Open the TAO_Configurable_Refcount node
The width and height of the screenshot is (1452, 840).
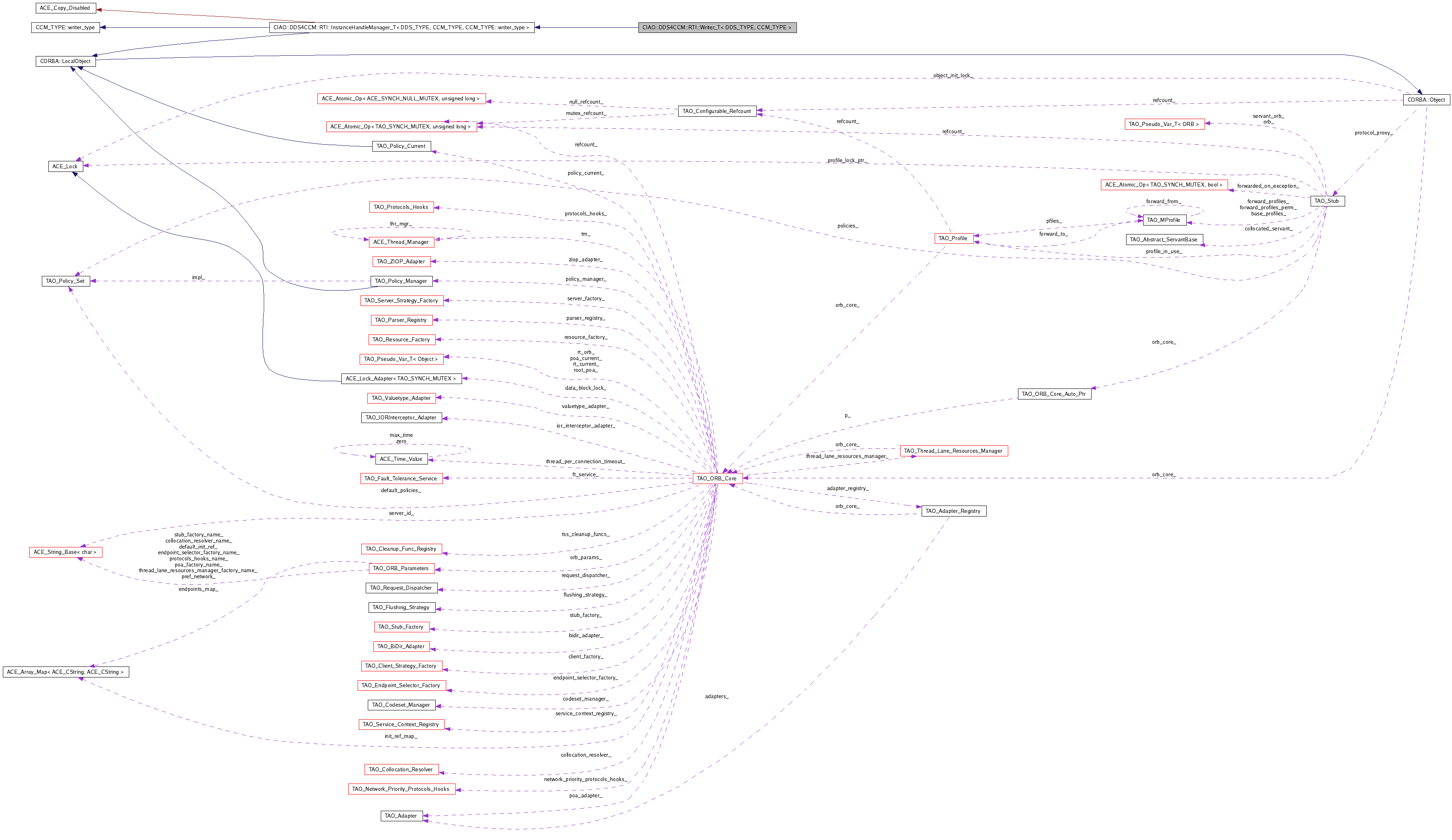pos(717,111)
